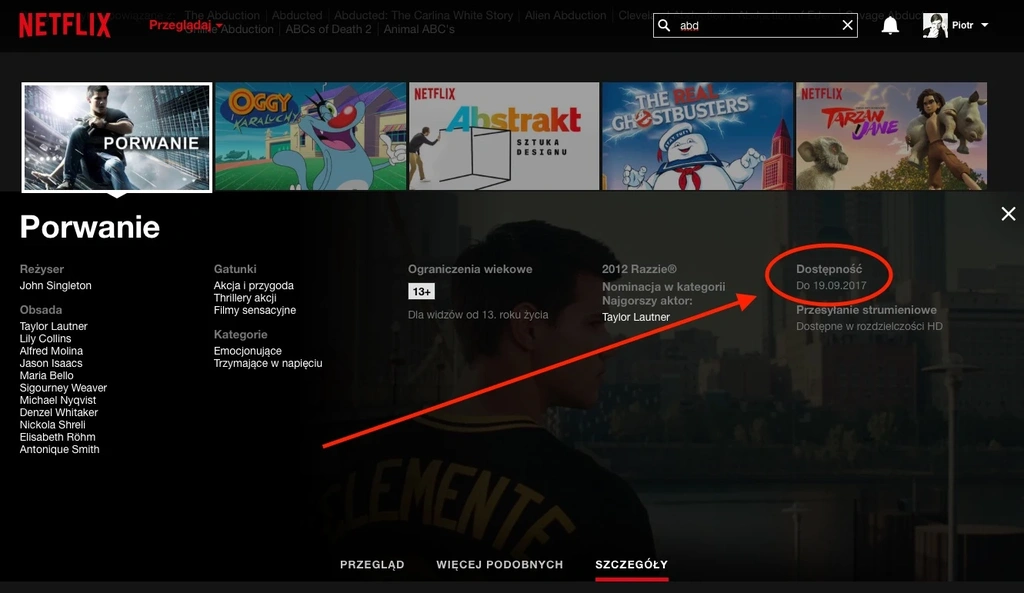Open the Przeglądaj browse dropdown

[x=185, y=25]
